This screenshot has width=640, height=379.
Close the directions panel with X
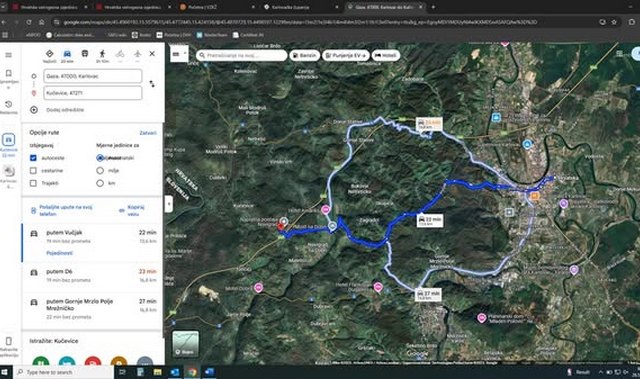click(x=152, y=53)
